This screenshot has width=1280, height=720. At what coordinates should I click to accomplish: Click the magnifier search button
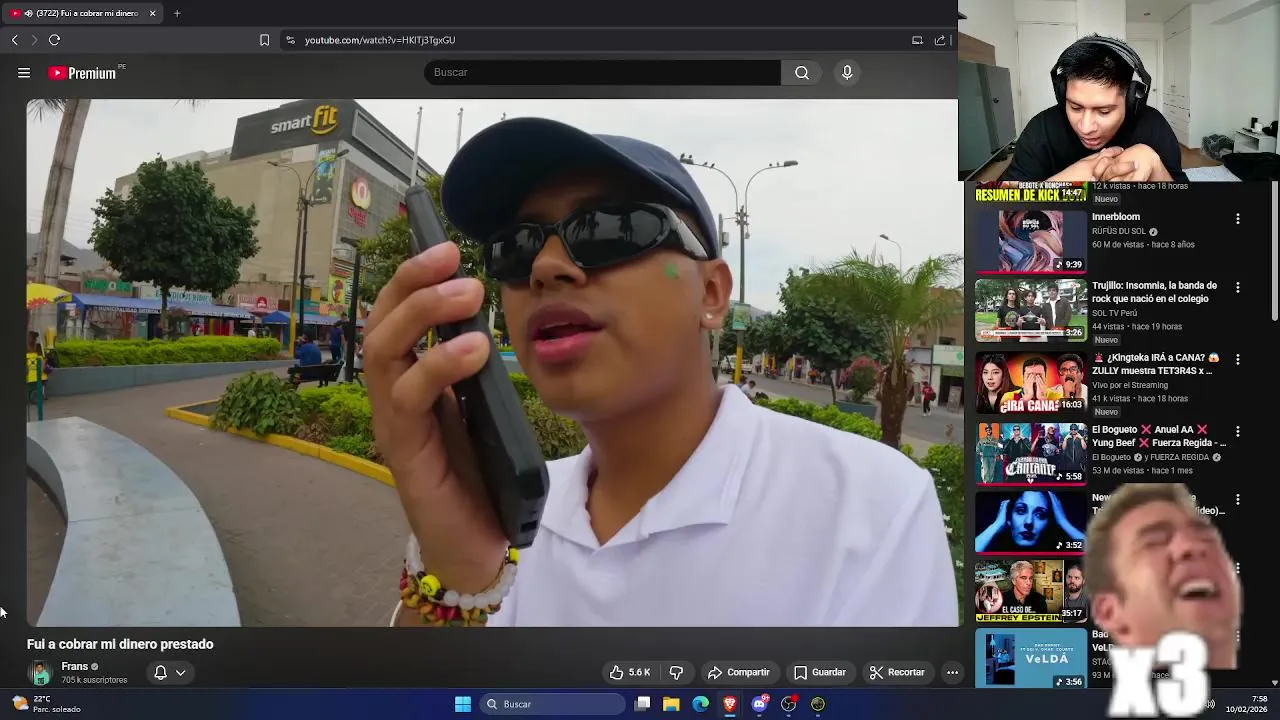pos(802,72)
